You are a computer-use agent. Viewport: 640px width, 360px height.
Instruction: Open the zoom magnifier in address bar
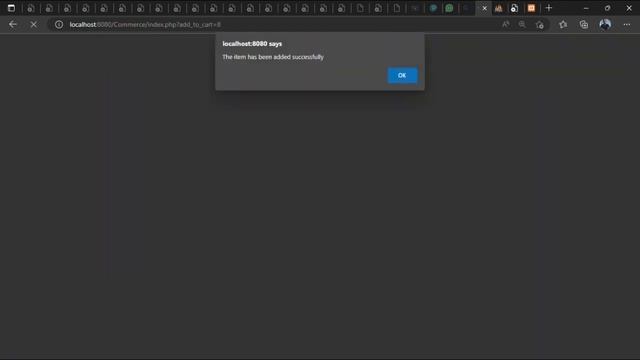522,24
